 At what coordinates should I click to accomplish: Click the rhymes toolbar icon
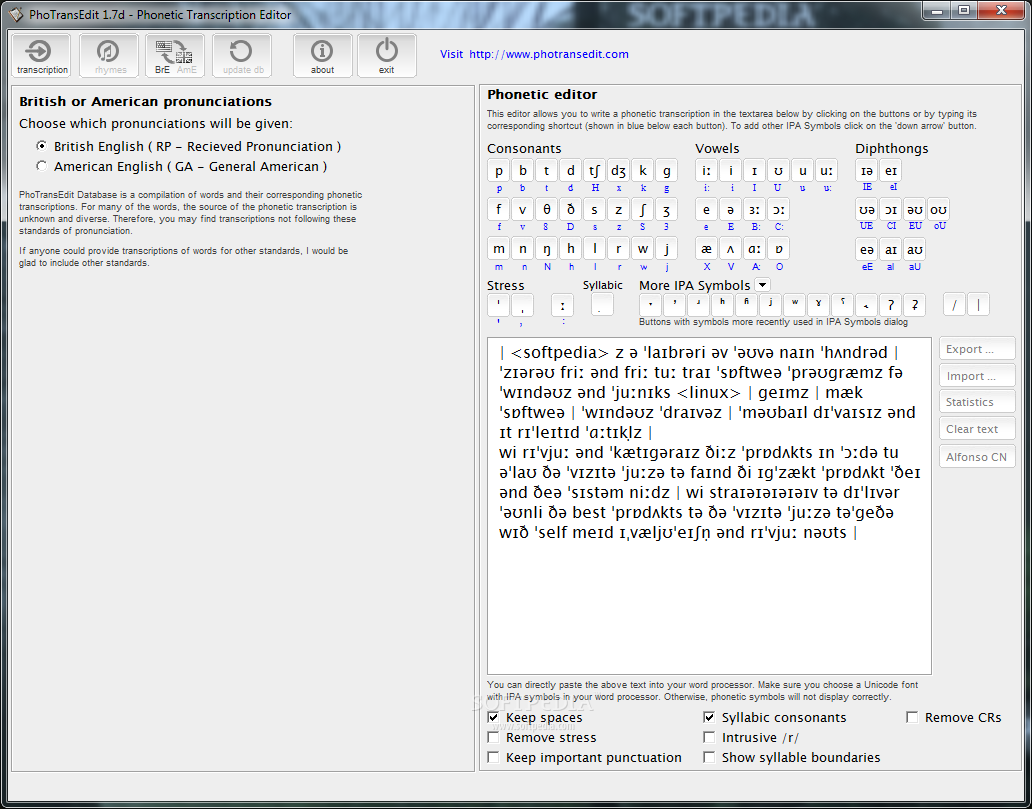tap(109, 56)
